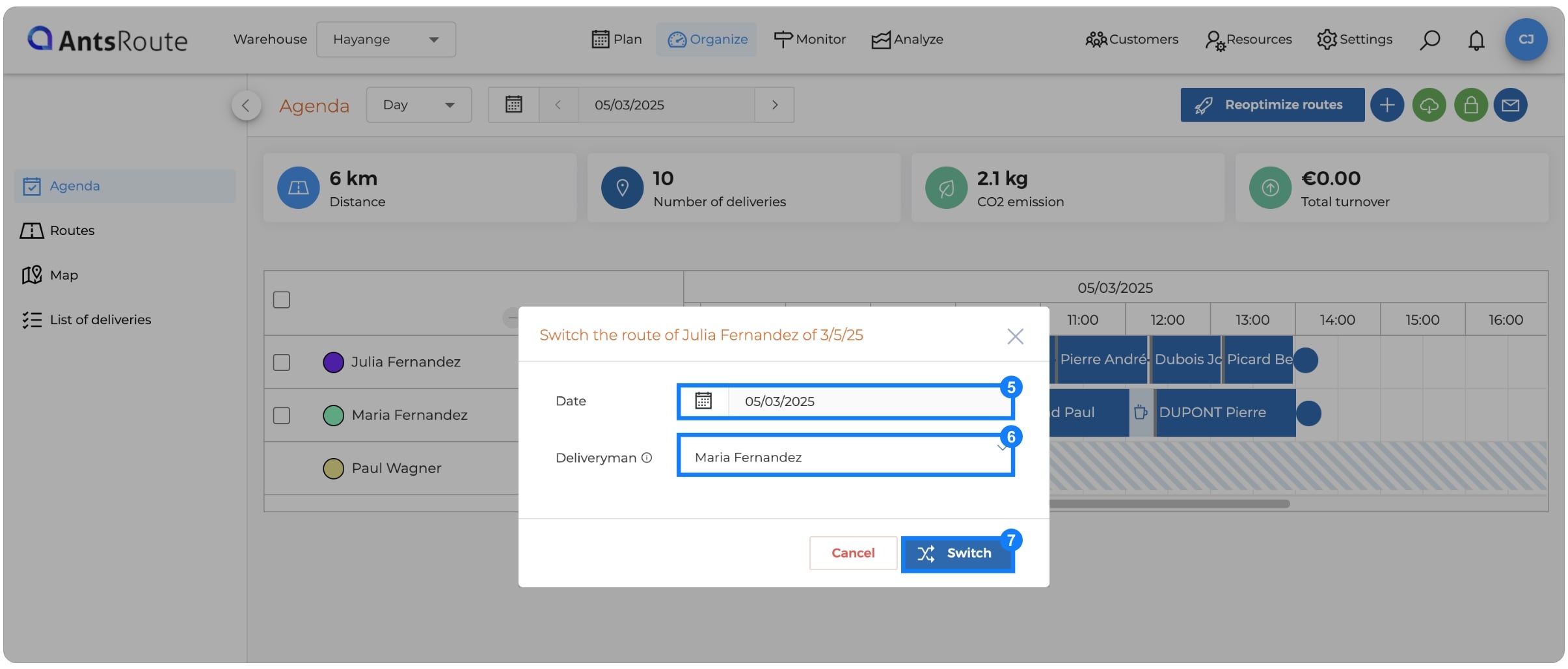Click the green cloud download icon
Viewport: 1568px width, 669px height.
coord(1429,105)
